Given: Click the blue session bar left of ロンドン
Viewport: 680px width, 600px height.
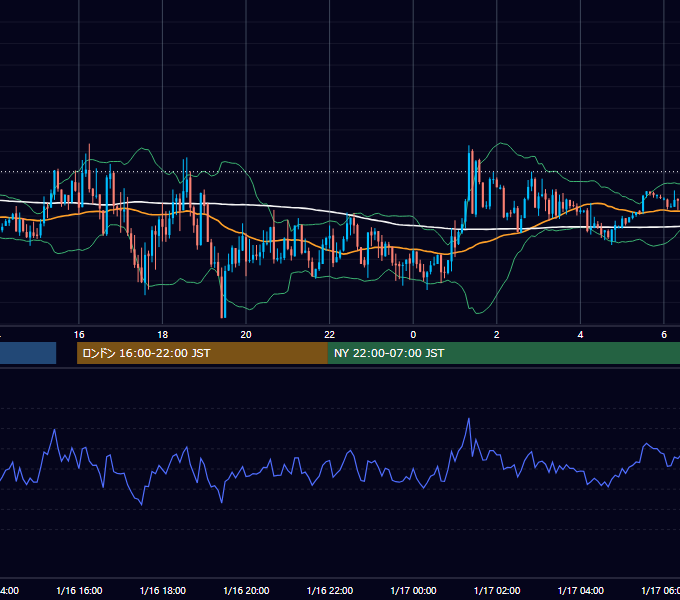Looking at the screenshot, I should pyautogui.click(x=28, y=353).
